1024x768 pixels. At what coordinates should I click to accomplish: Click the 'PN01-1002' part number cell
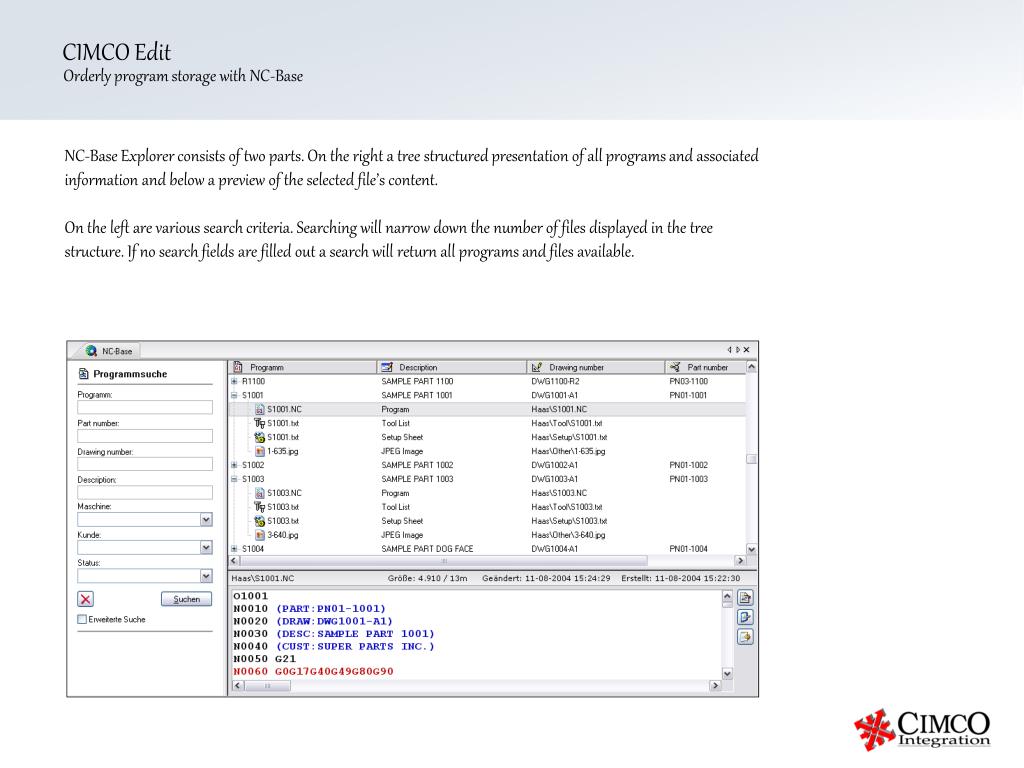pyautogui.click(x=688, y=465)
